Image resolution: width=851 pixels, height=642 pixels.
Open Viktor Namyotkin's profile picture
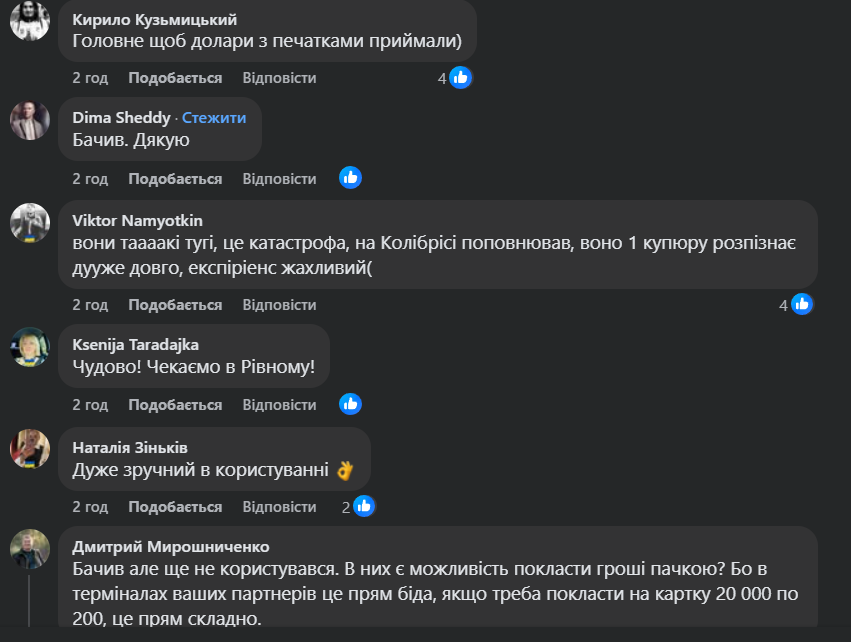coord(30,222)
